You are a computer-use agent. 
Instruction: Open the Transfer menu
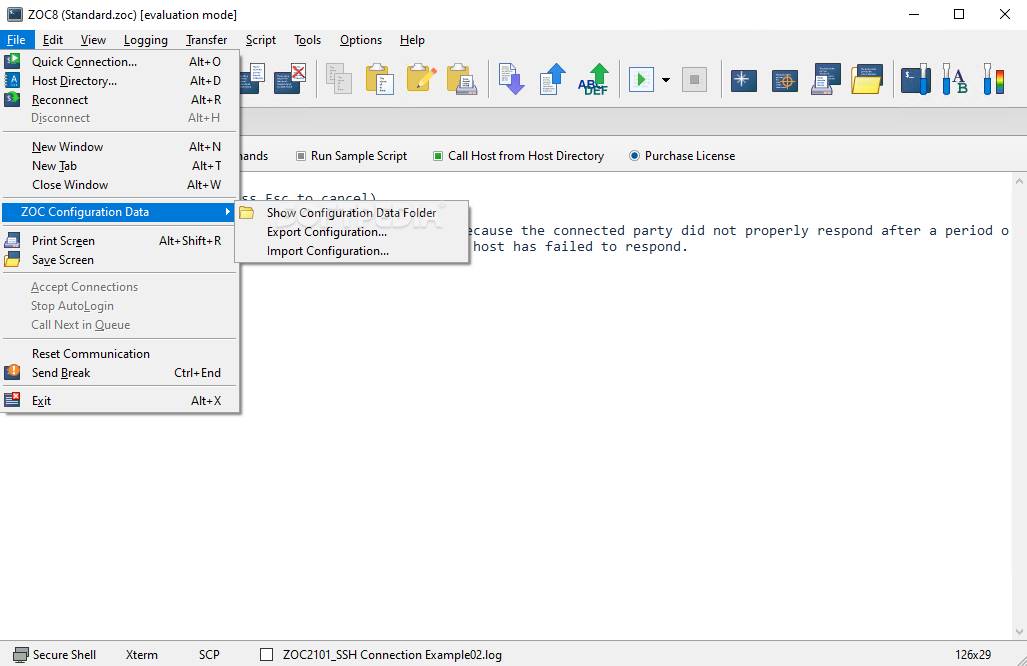206,40
